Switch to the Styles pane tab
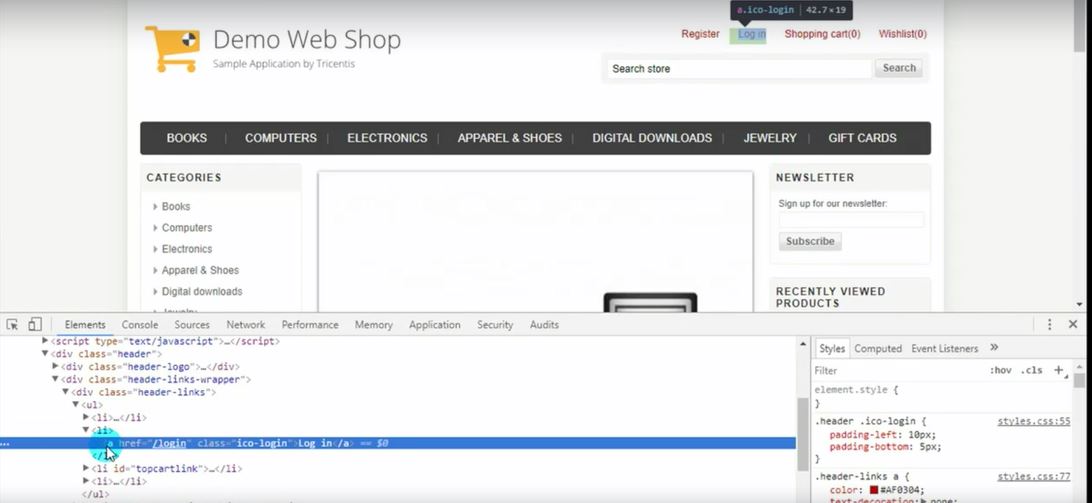The image size is (1092, 503). [831, 348]
